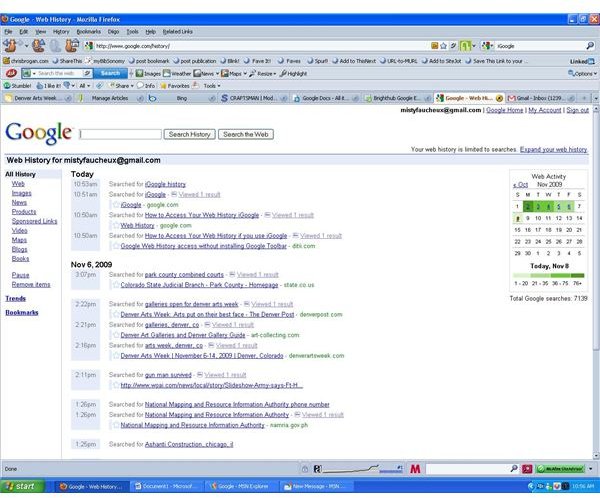600x498 pixels.
Task: Click the site identity icon next to the URL
Action: tap(89, 46)
